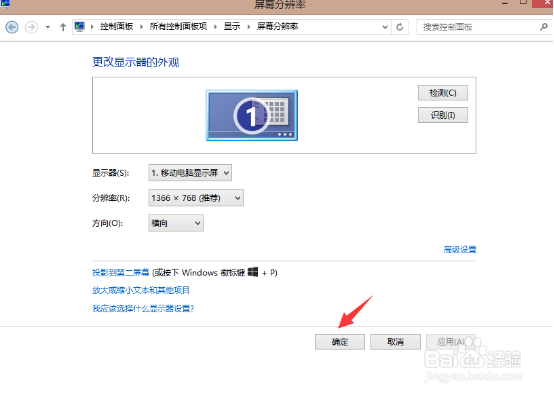
Task: Click the computer icon in the address bar
Action: [x=80, y=26]
